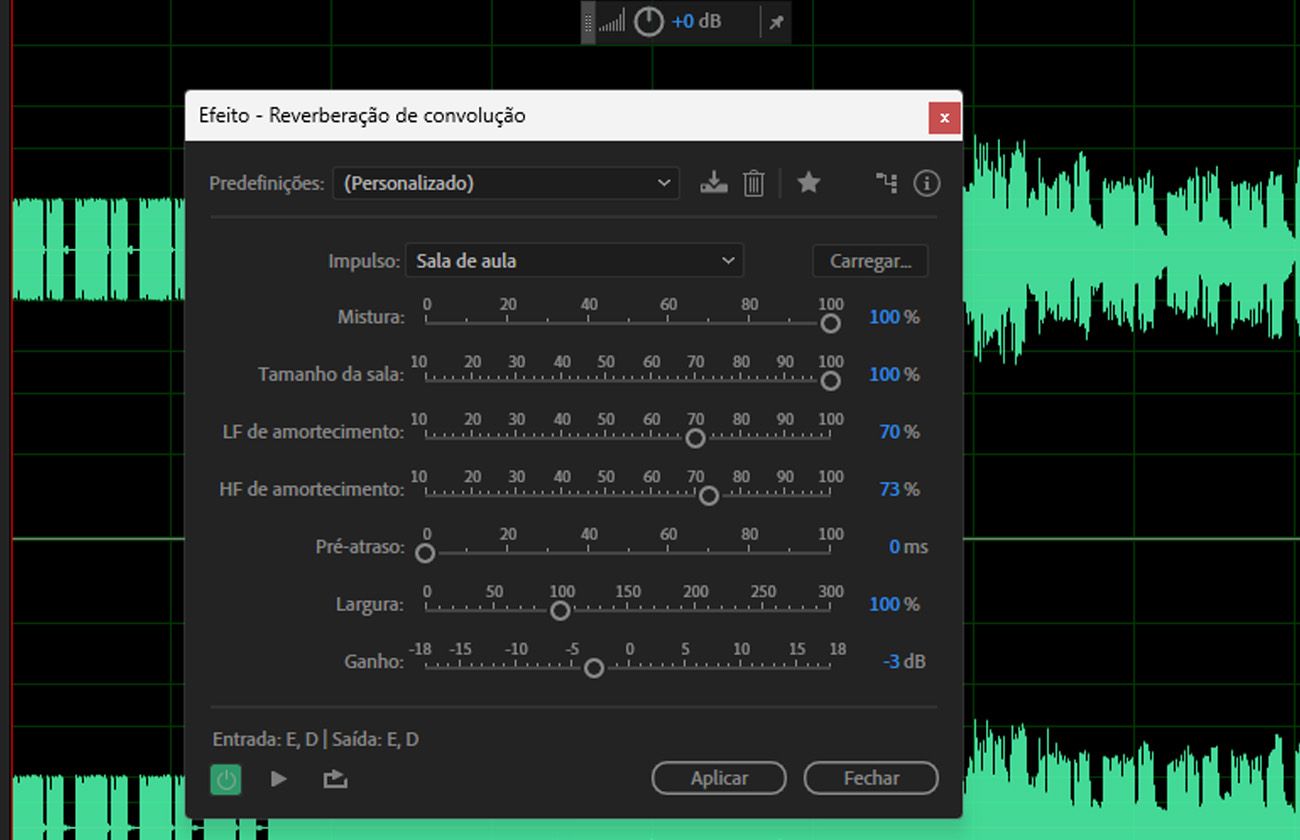Close the Reverberação de convolução window
Image resolution: width=1300 pixels, height=840 pixels.
943,117
